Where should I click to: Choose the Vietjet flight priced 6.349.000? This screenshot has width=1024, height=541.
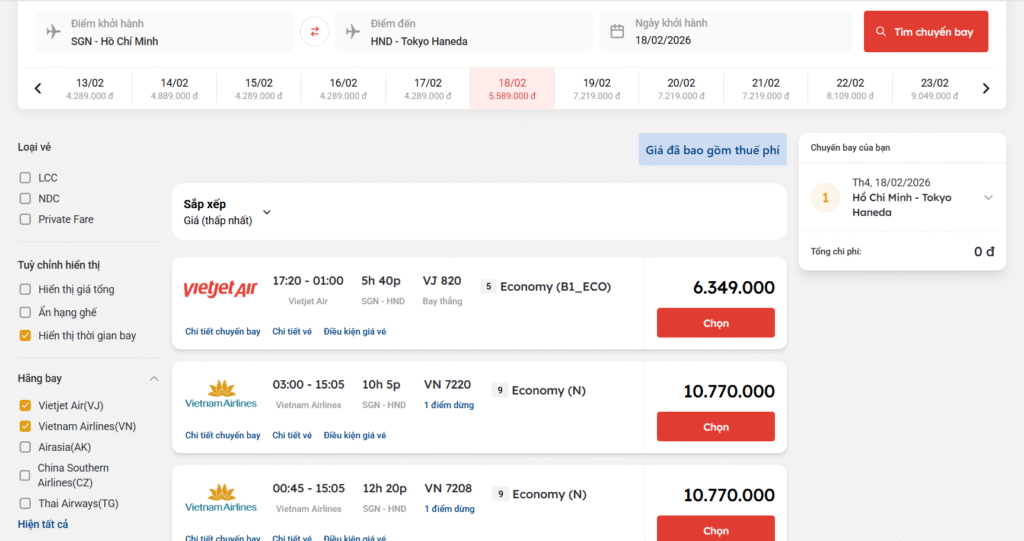click(x=715, y=323)
